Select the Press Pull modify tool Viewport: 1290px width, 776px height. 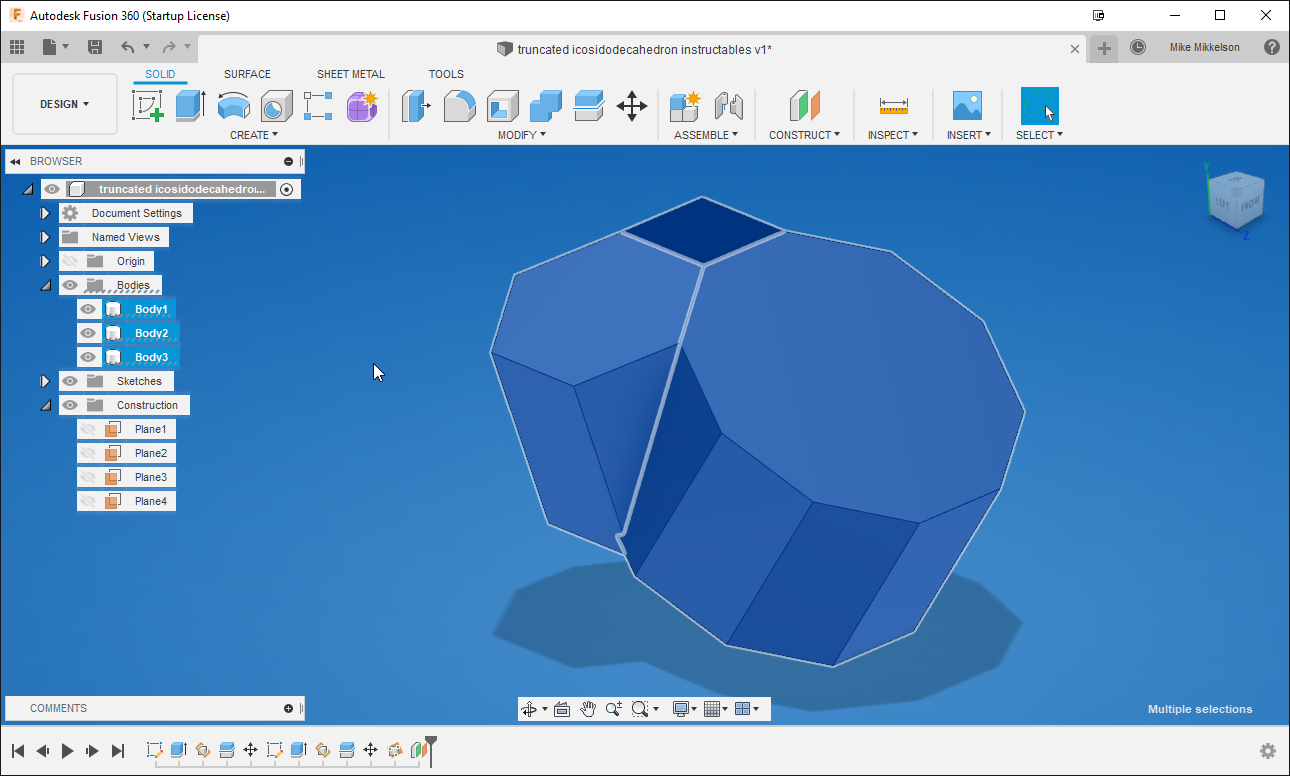pos(417,105)
